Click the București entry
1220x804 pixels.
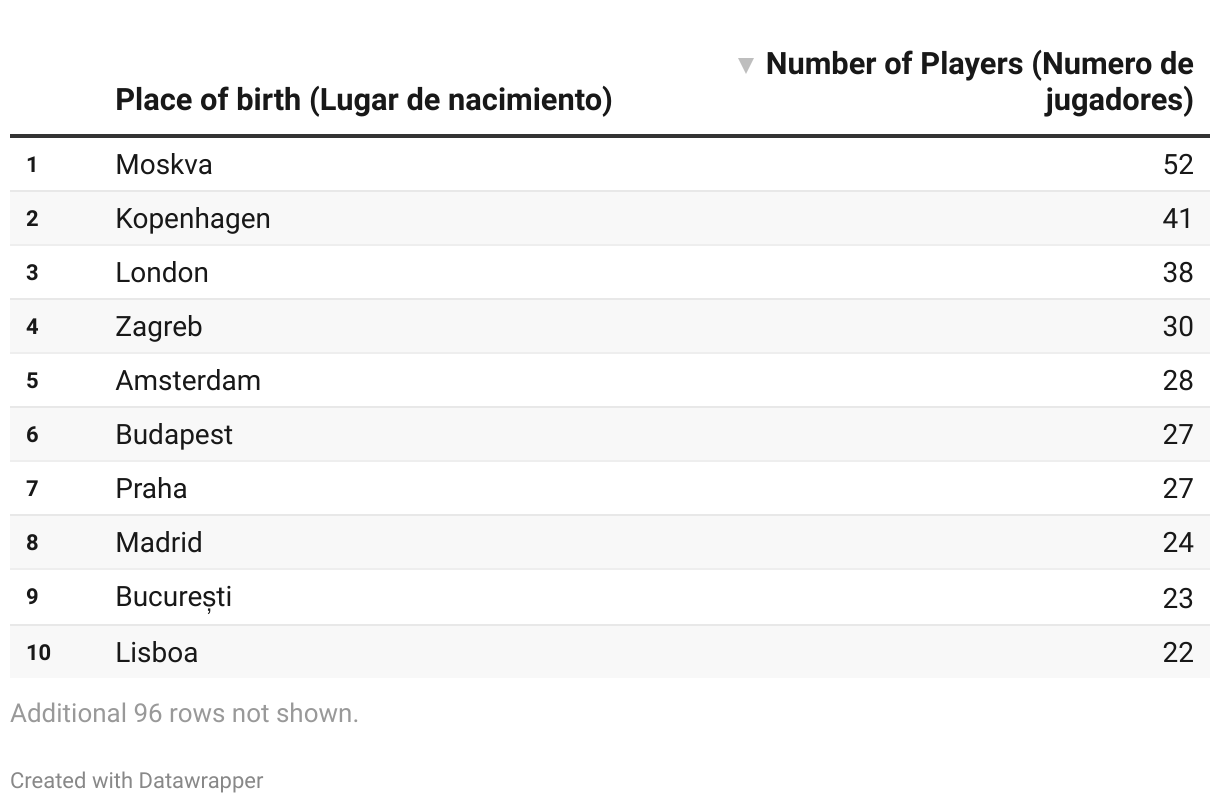174,597
